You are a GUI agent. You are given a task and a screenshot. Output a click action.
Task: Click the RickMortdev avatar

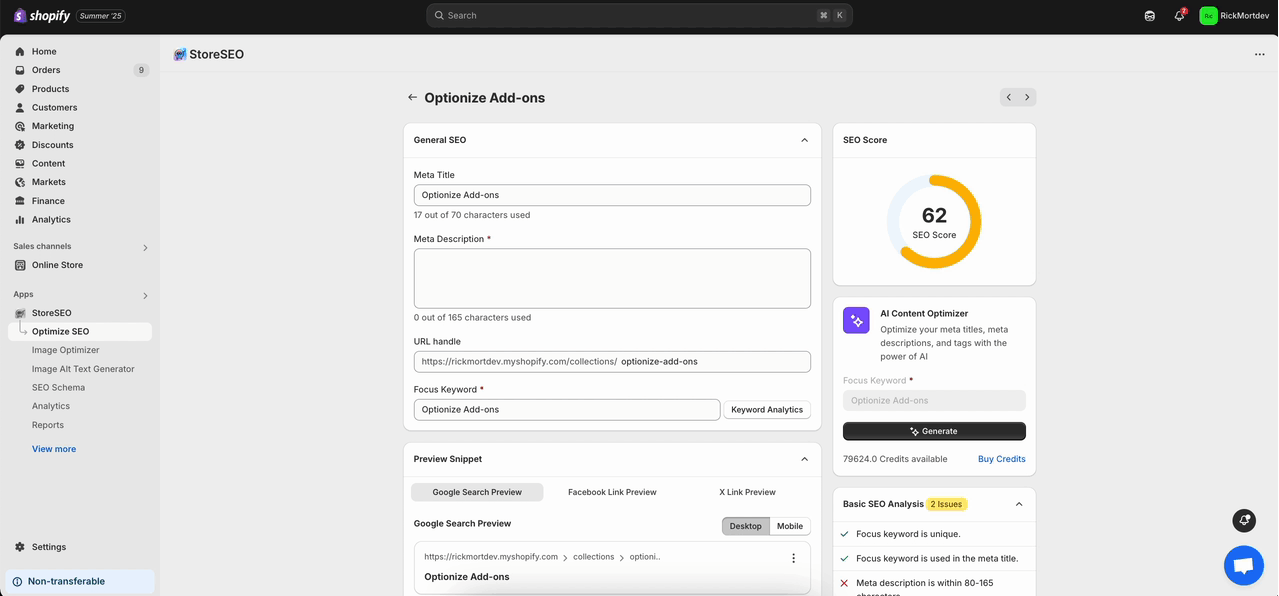[1208, 16]
